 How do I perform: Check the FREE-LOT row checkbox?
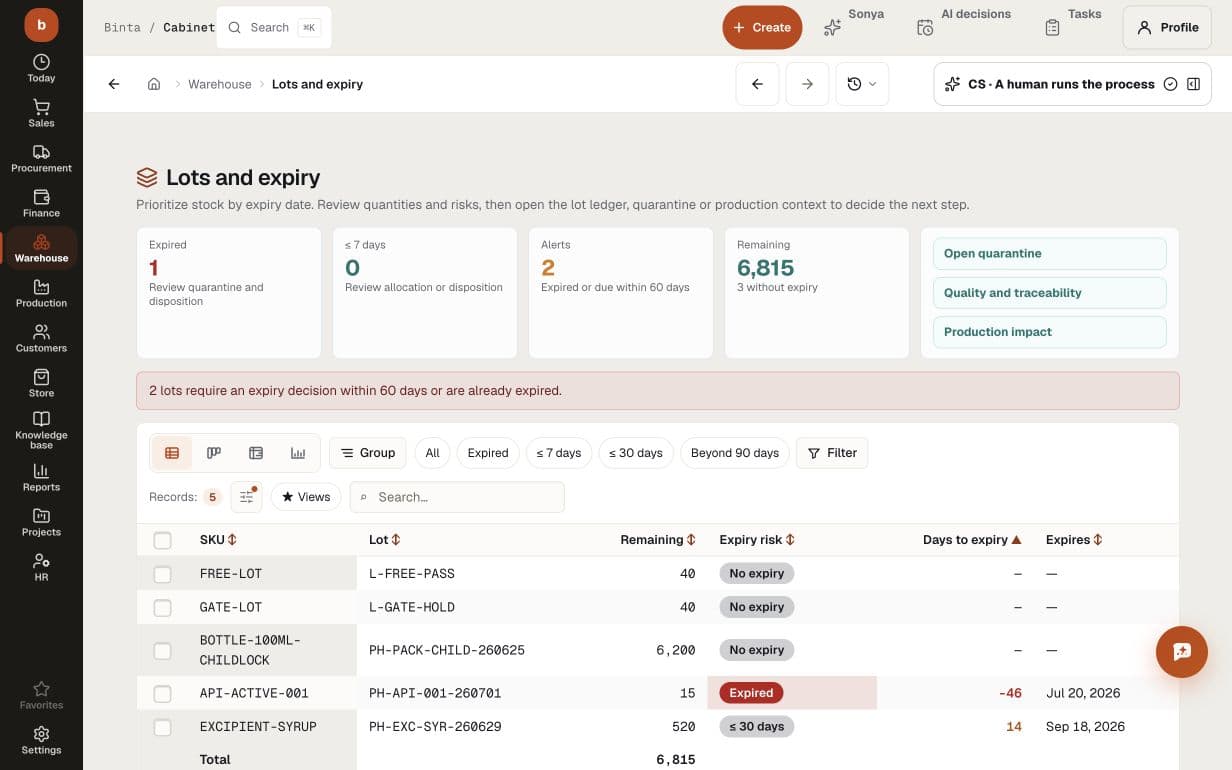(162, 574)
